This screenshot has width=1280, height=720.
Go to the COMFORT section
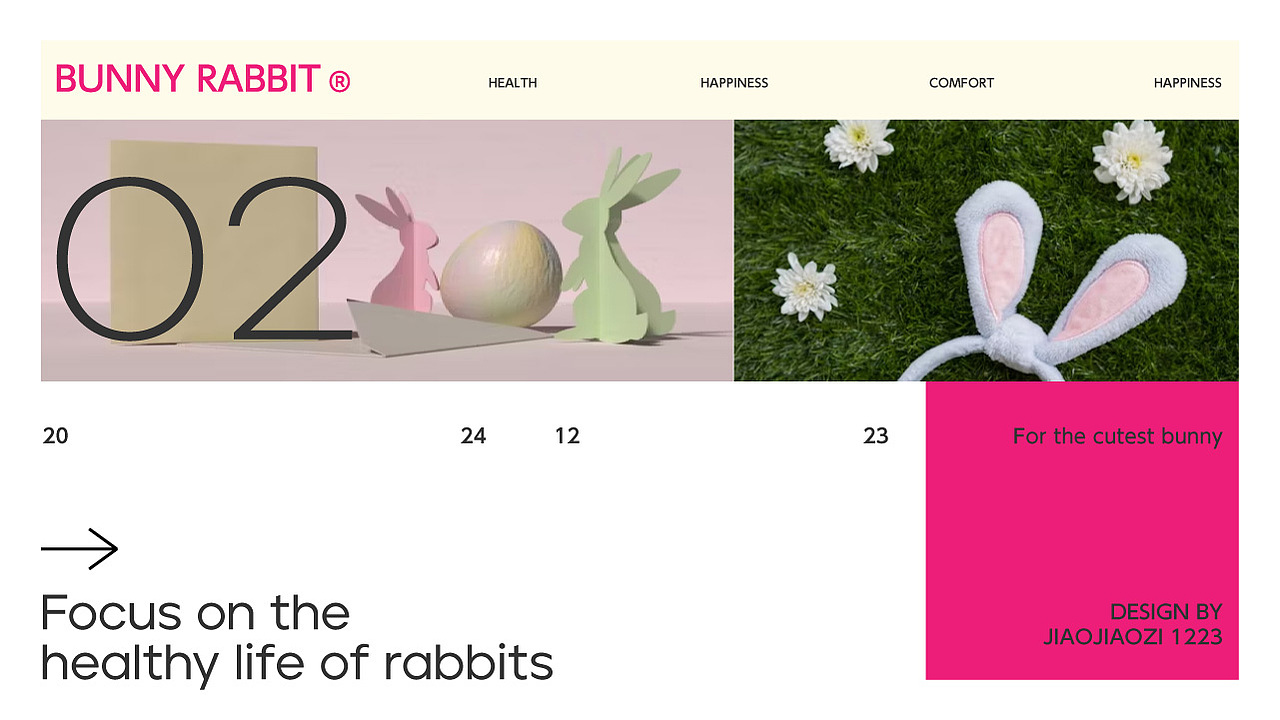point(961,83)
